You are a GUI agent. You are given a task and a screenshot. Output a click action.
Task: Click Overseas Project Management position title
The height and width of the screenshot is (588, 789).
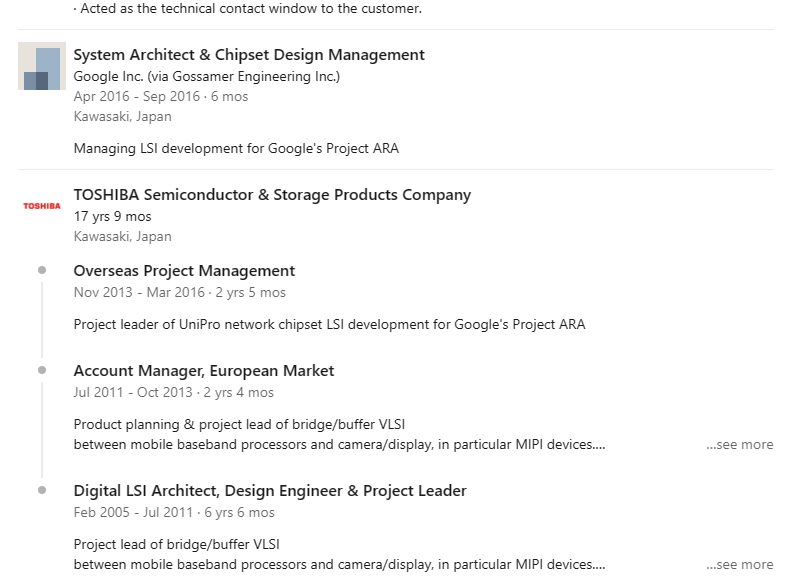(x=184, y=271)
